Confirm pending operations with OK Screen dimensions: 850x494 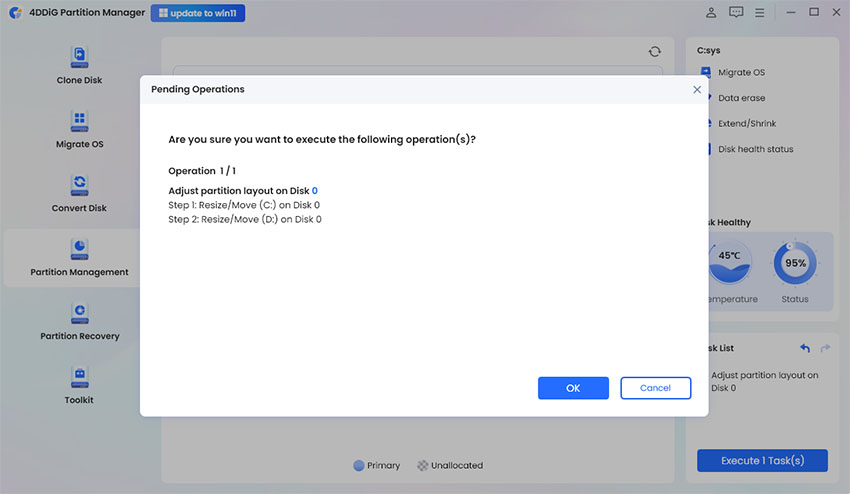[573, 388]
